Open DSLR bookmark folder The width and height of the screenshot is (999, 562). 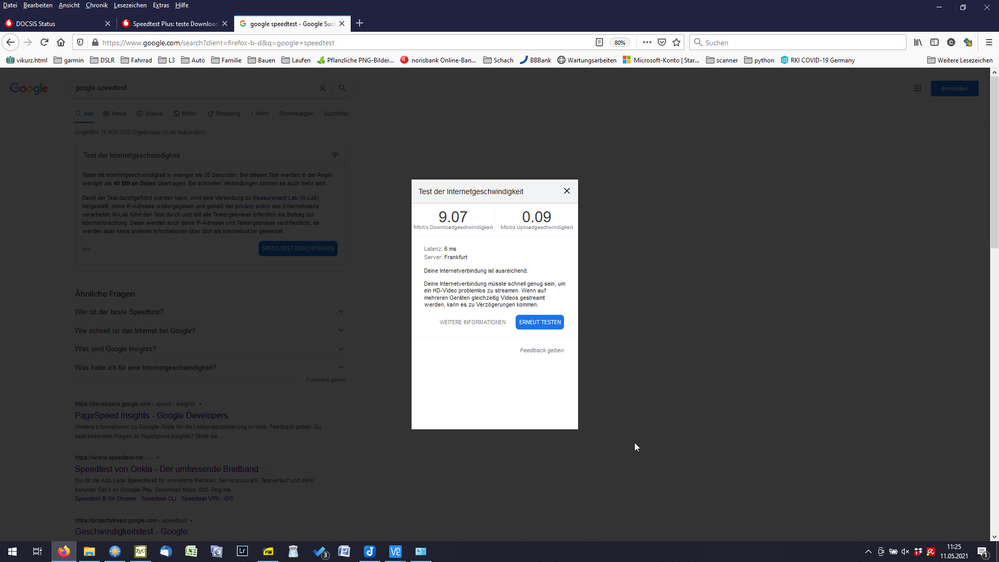102,61
